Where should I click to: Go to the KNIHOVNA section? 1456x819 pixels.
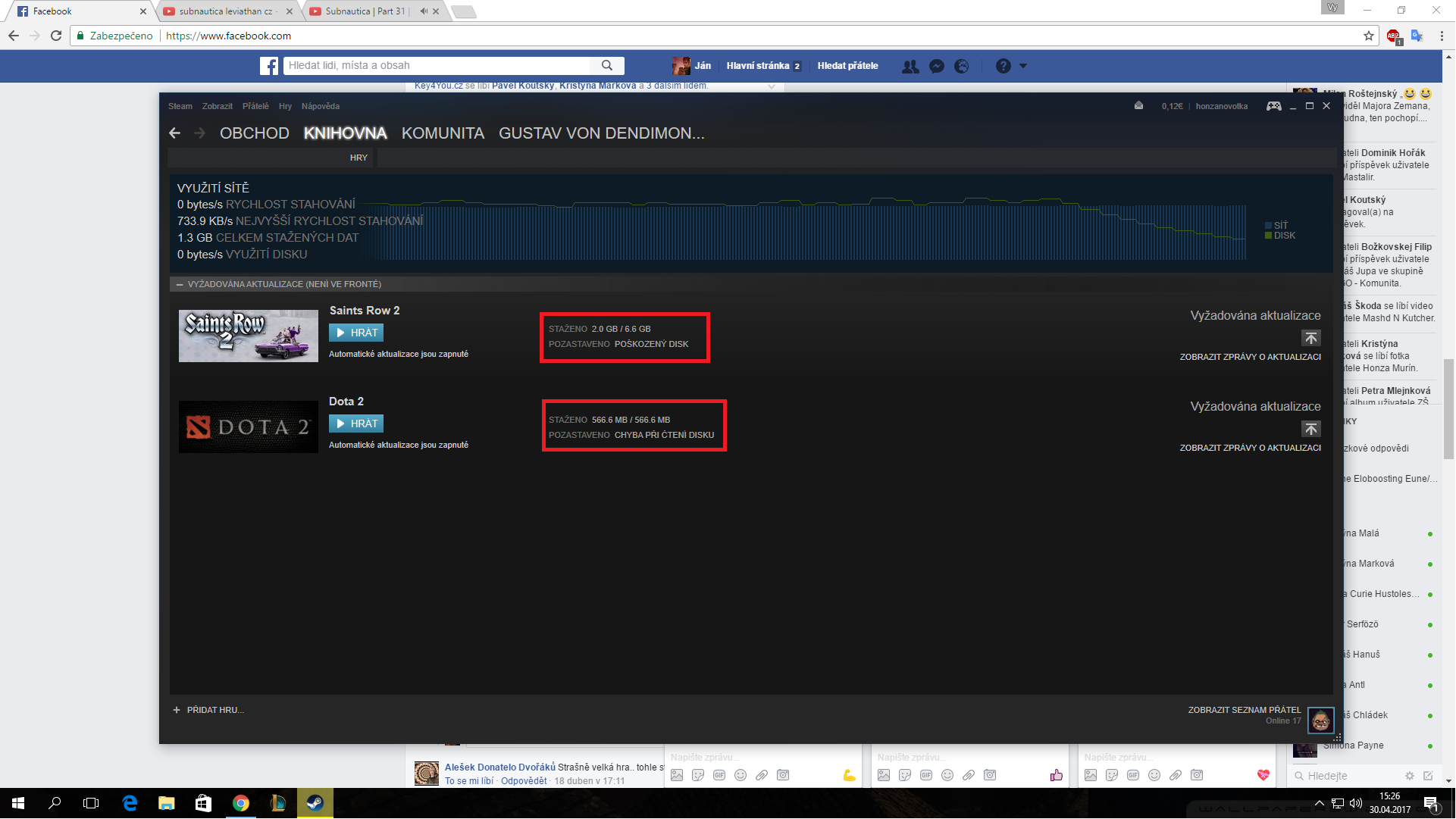coord(346,133)
